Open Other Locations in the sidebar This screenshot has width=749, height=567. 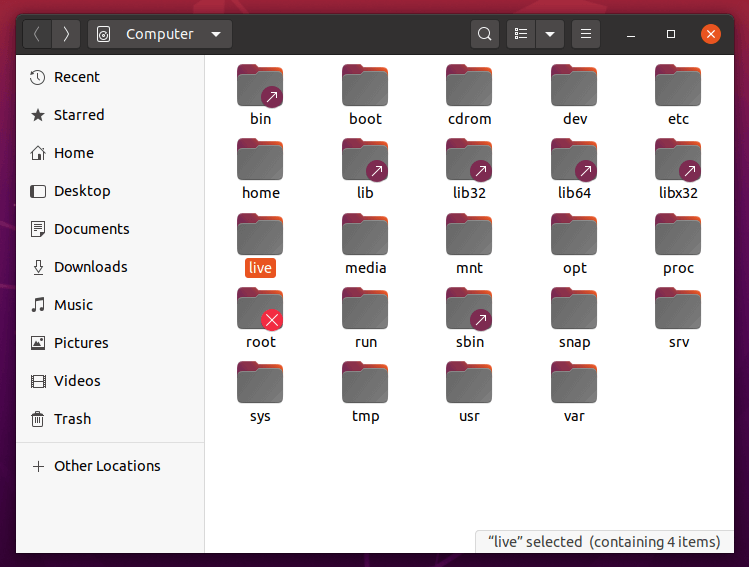click(x=106, y=466)
